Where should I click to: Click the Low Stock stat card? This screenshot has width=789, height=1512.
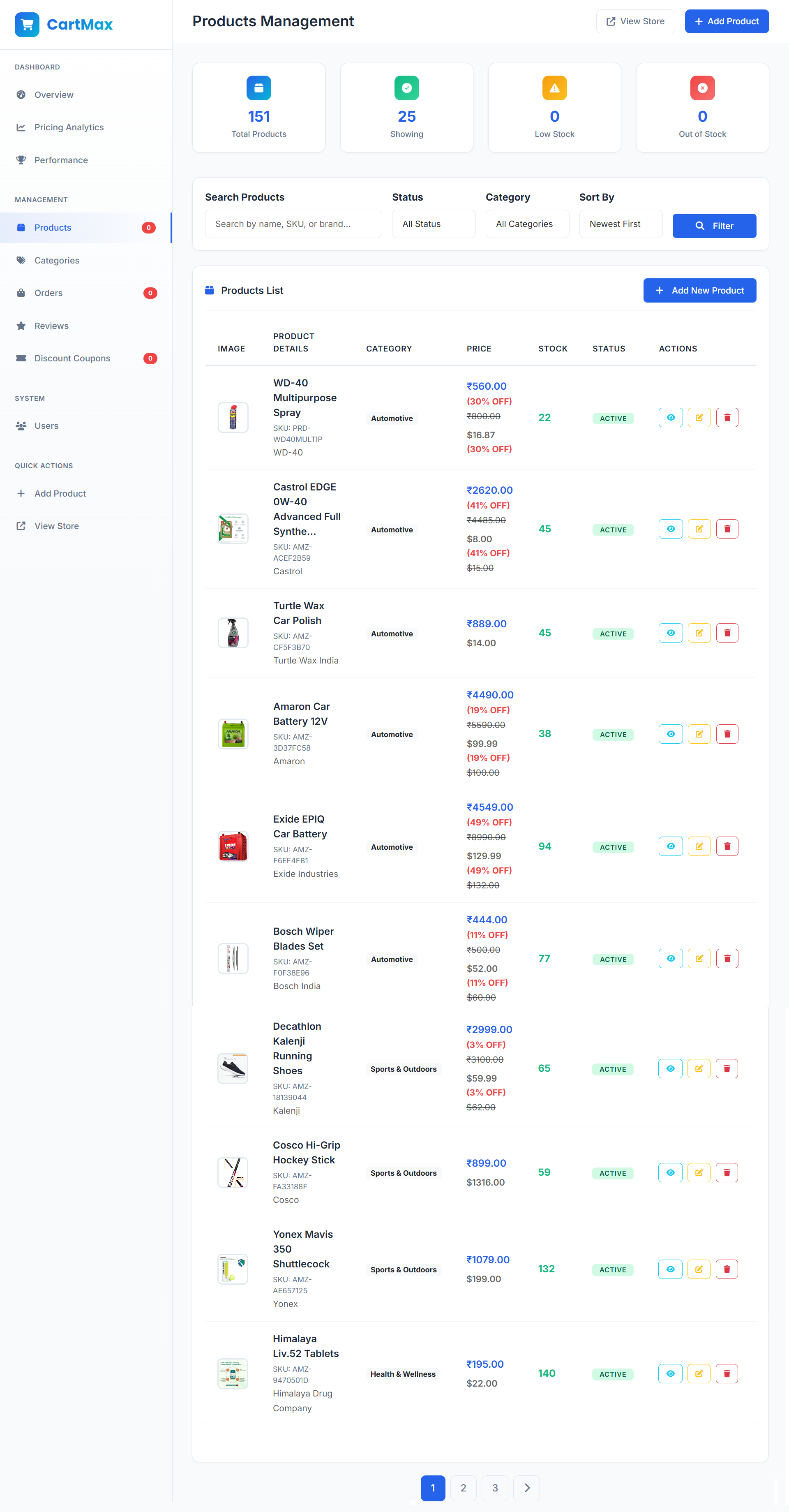[x=554, y=108]
